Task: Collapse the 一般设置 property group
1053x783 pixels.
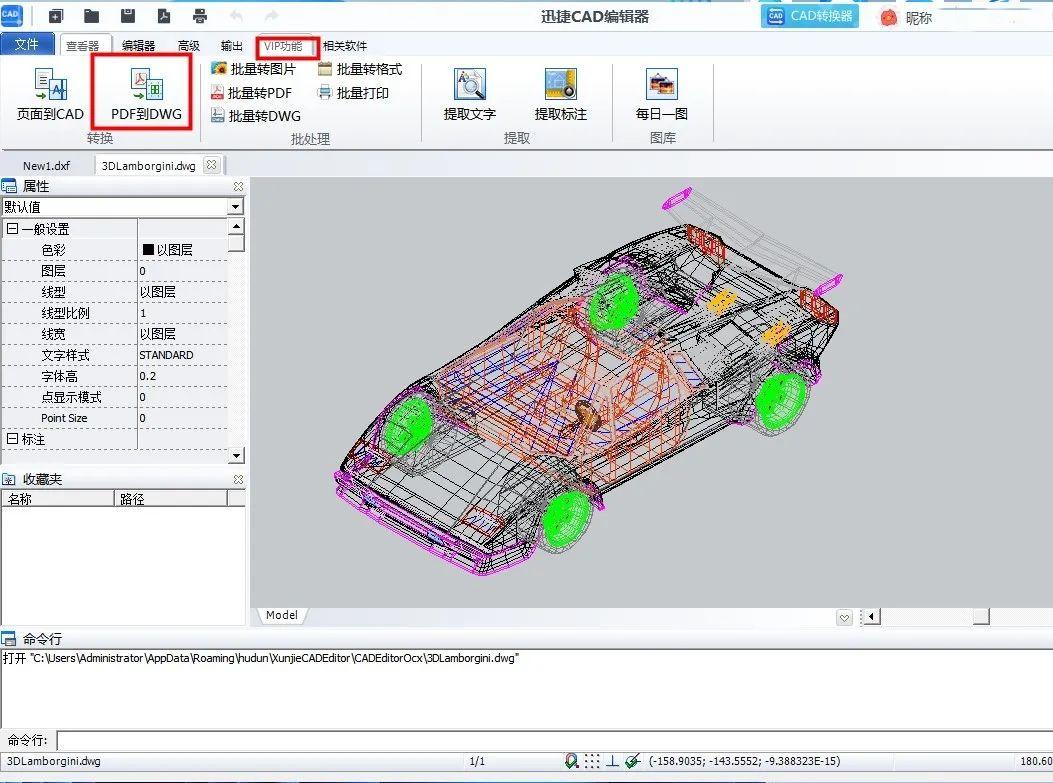Action: tap(12, 229)
